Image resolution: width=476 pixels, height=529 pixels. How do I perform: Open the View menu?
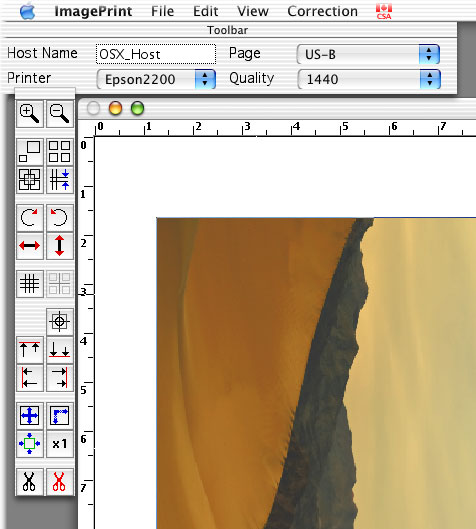click(x=253, y=11)
